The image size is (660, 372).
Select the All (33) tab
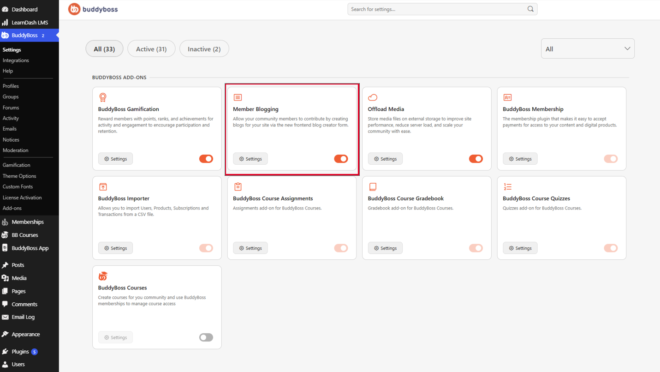click(x=104, y=49)
